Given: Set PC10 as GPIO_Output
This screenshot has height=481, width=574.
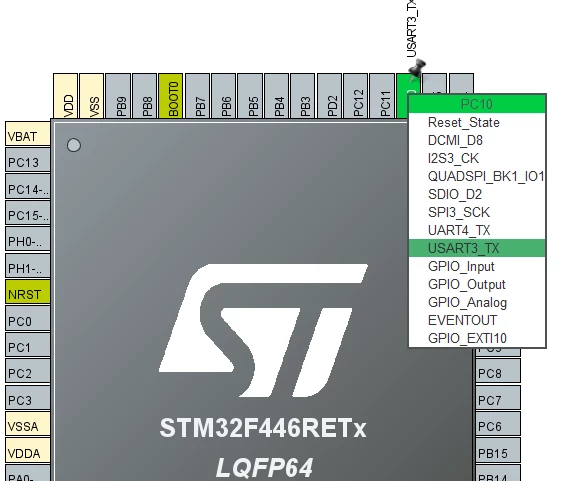Looking at the screenshot, I should (x=477, y=284).
